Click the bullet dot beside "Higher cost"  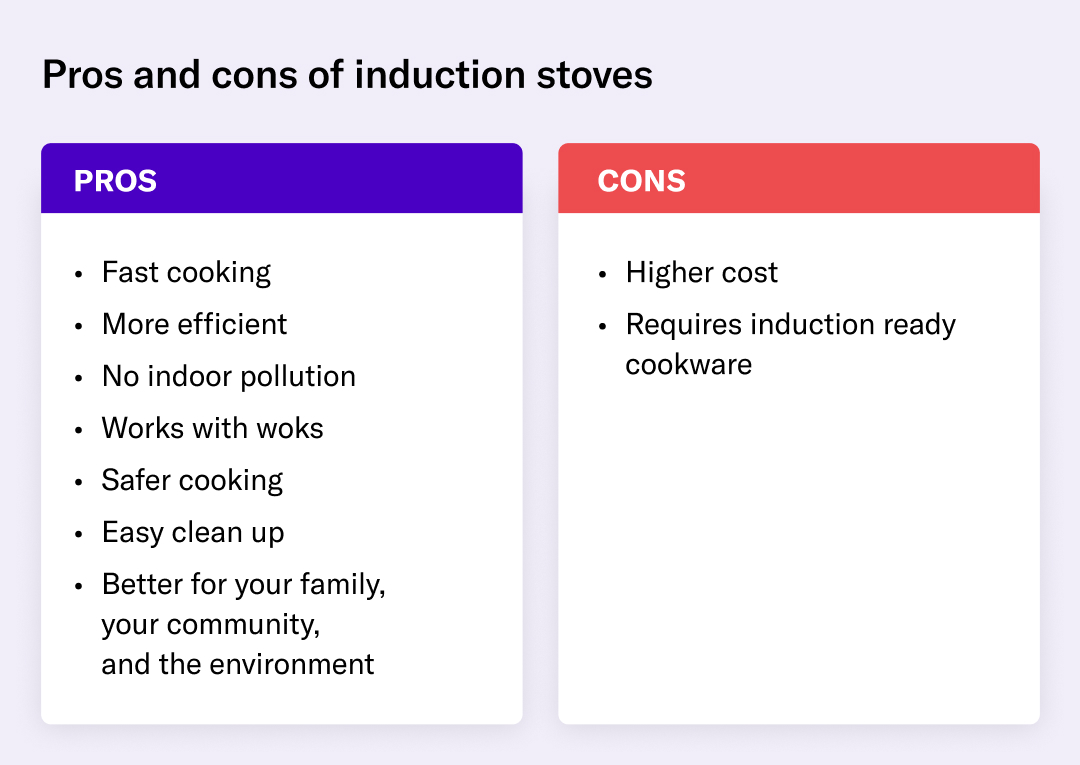pyautogui.click(x=602, y=274)
